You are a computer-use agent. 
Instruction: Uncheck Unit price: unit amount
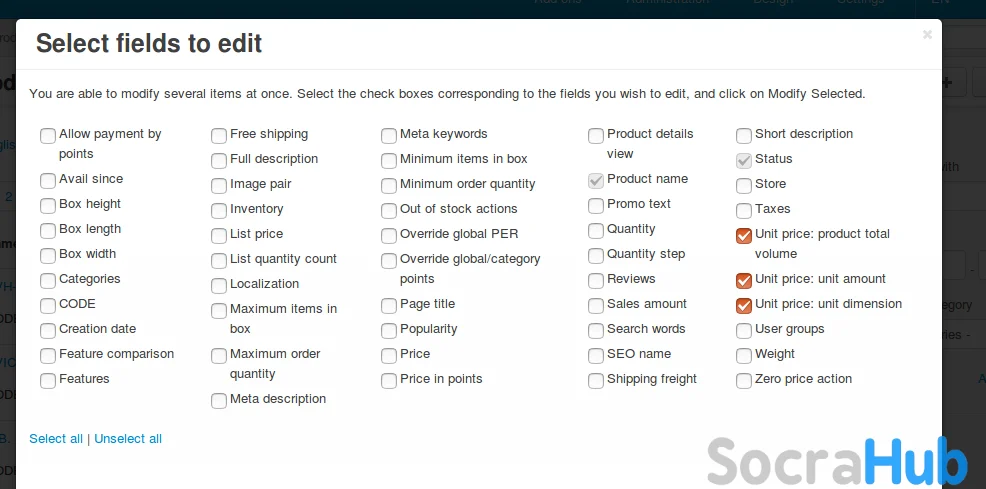[x=744, y=281]
